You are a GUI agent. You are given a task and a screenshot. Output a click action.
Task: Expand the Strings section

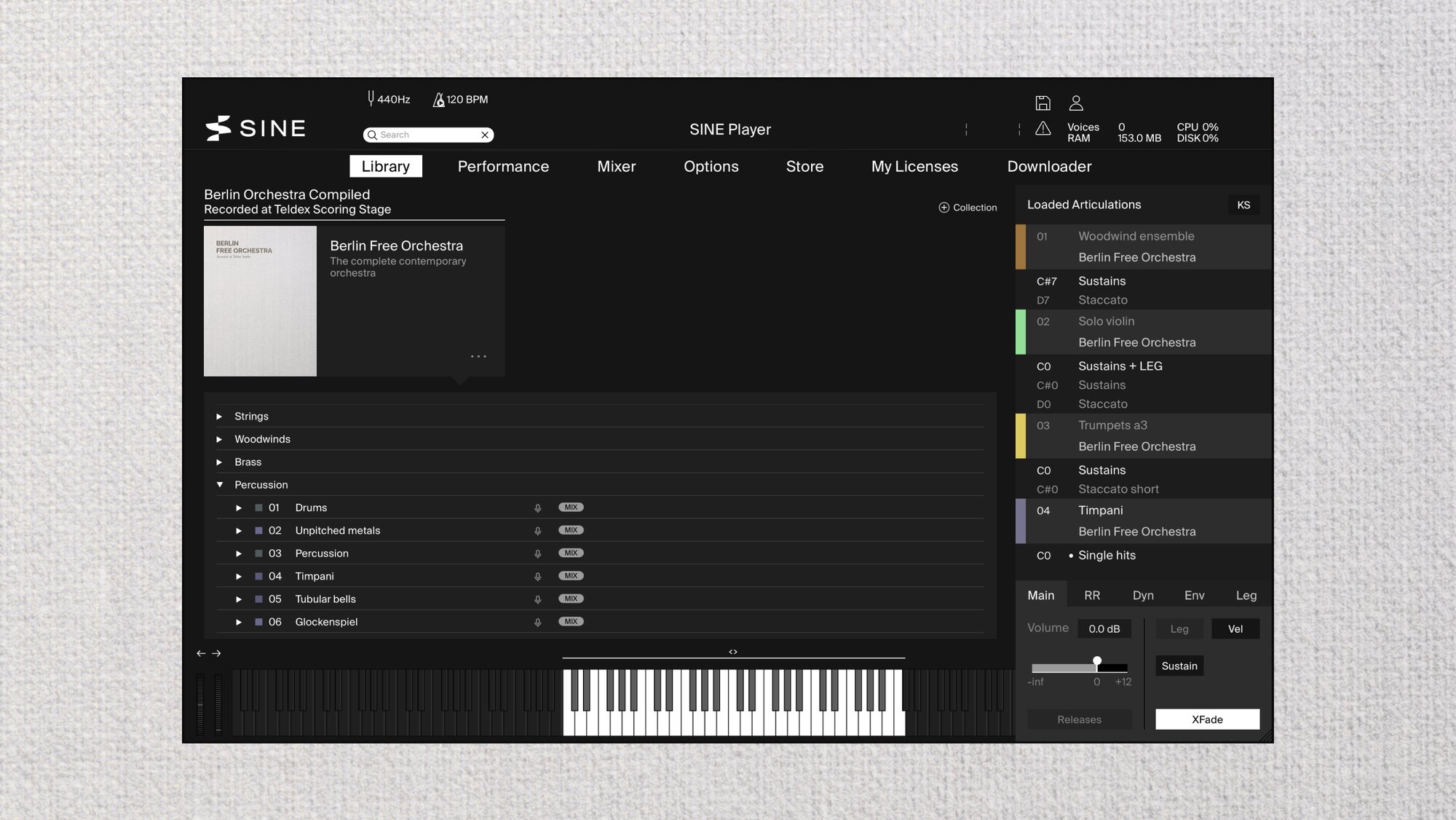pyautogui.click(x=219, y=416)
